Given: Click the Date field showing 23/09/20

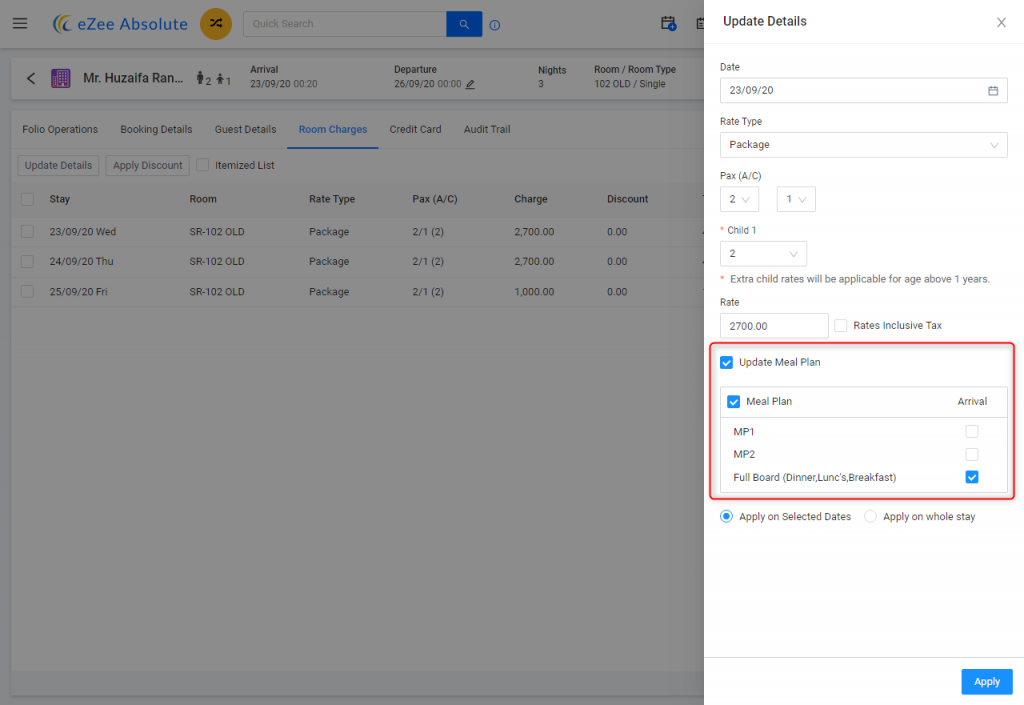Looking at the screenshot, I should pyautogui.click(x=863, y=91).
